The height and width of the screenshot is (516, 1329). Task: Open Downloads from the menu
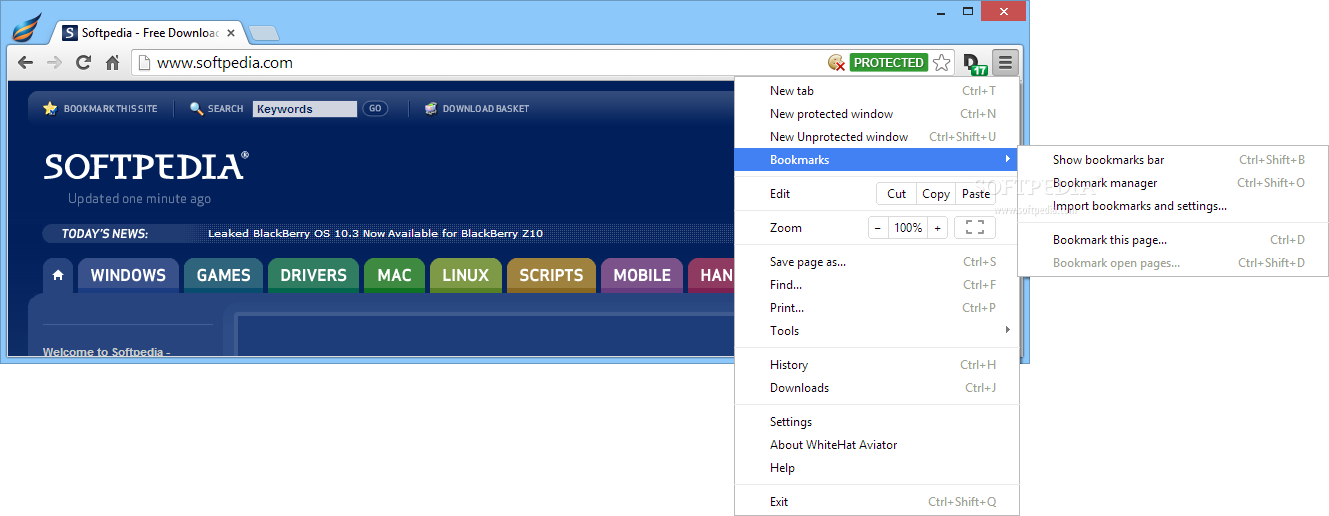coord(877,388)
